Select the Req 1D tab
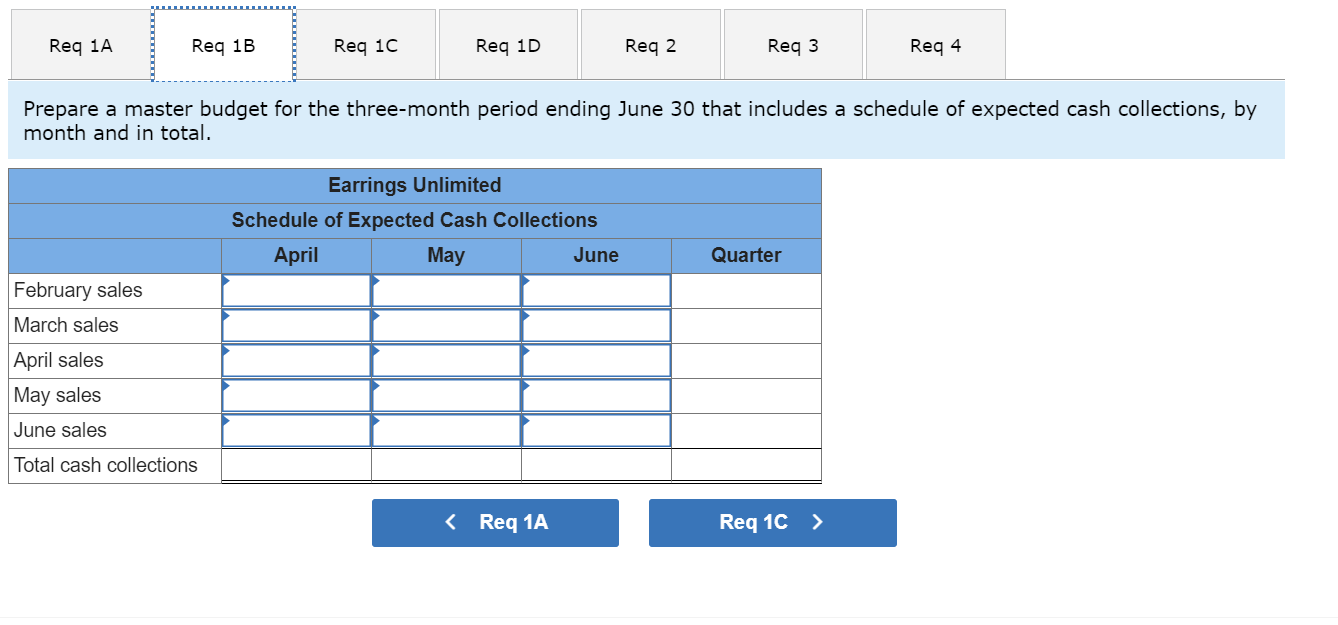Image resolution: width=1338 pixels, height=625 pixels. tap(508, 44)
